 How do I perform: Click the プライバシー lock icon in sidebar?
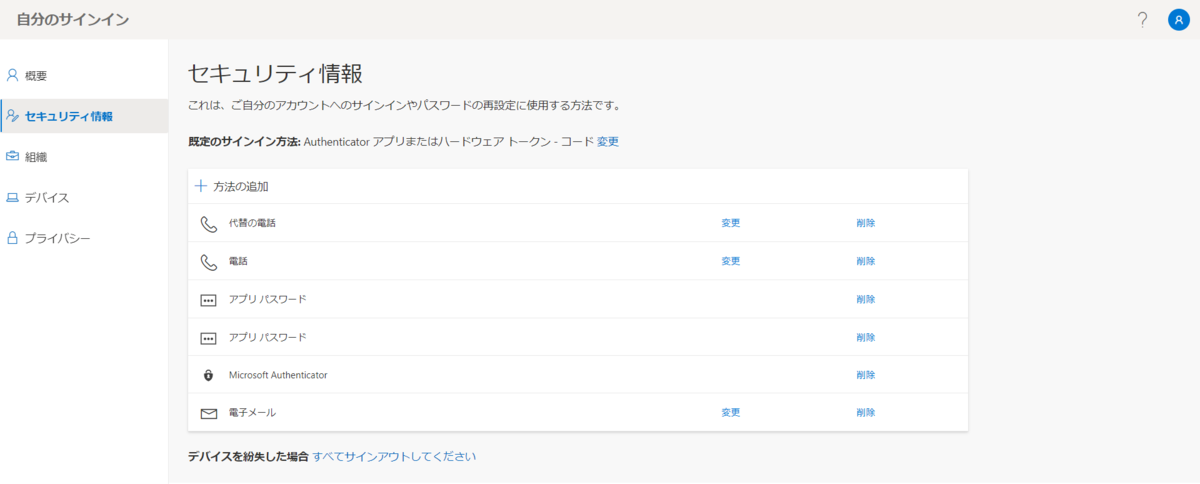pyautogui.click(x=12, y=238)
